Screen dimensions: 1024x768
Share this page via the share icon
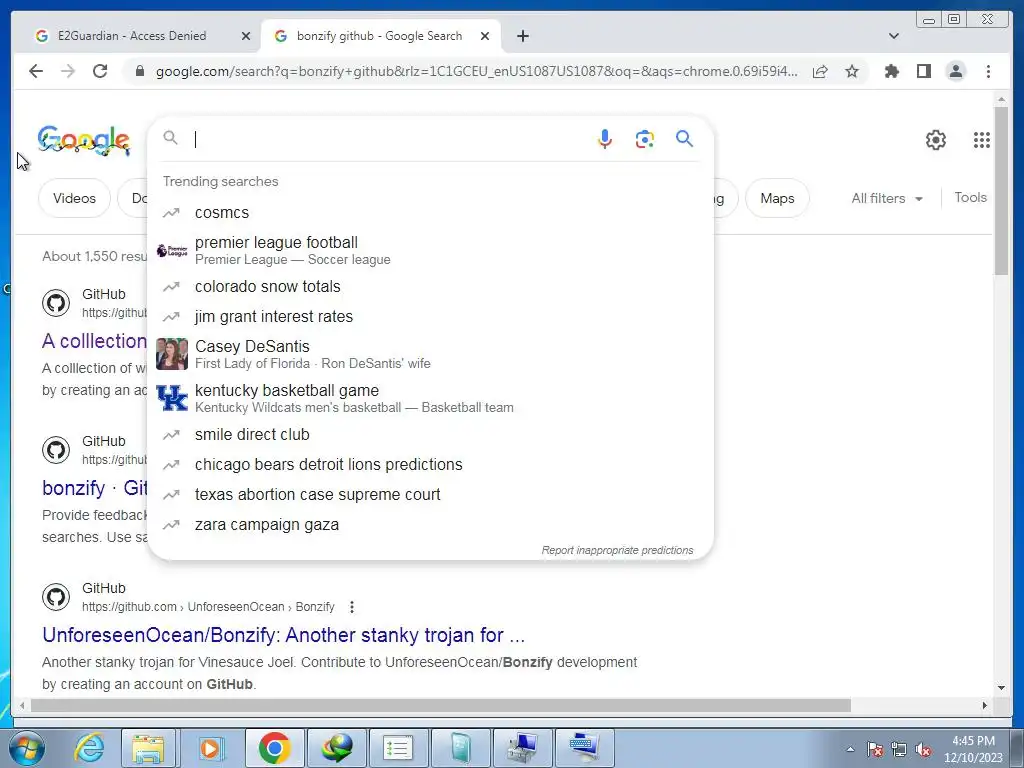click(820, 71)
